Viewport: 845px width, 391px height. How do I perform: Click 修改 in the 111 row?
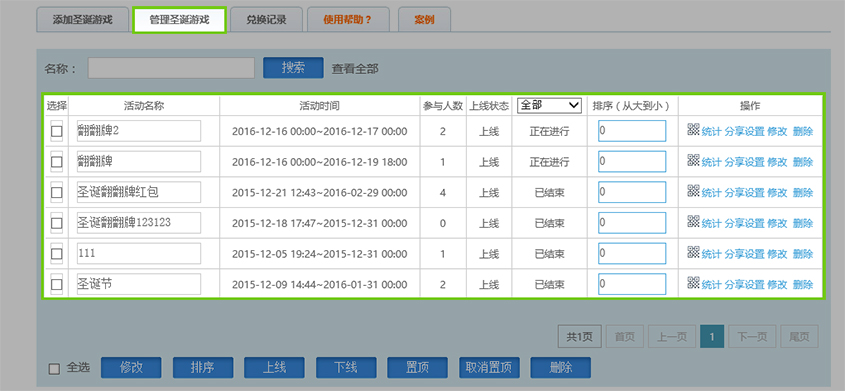777,254
